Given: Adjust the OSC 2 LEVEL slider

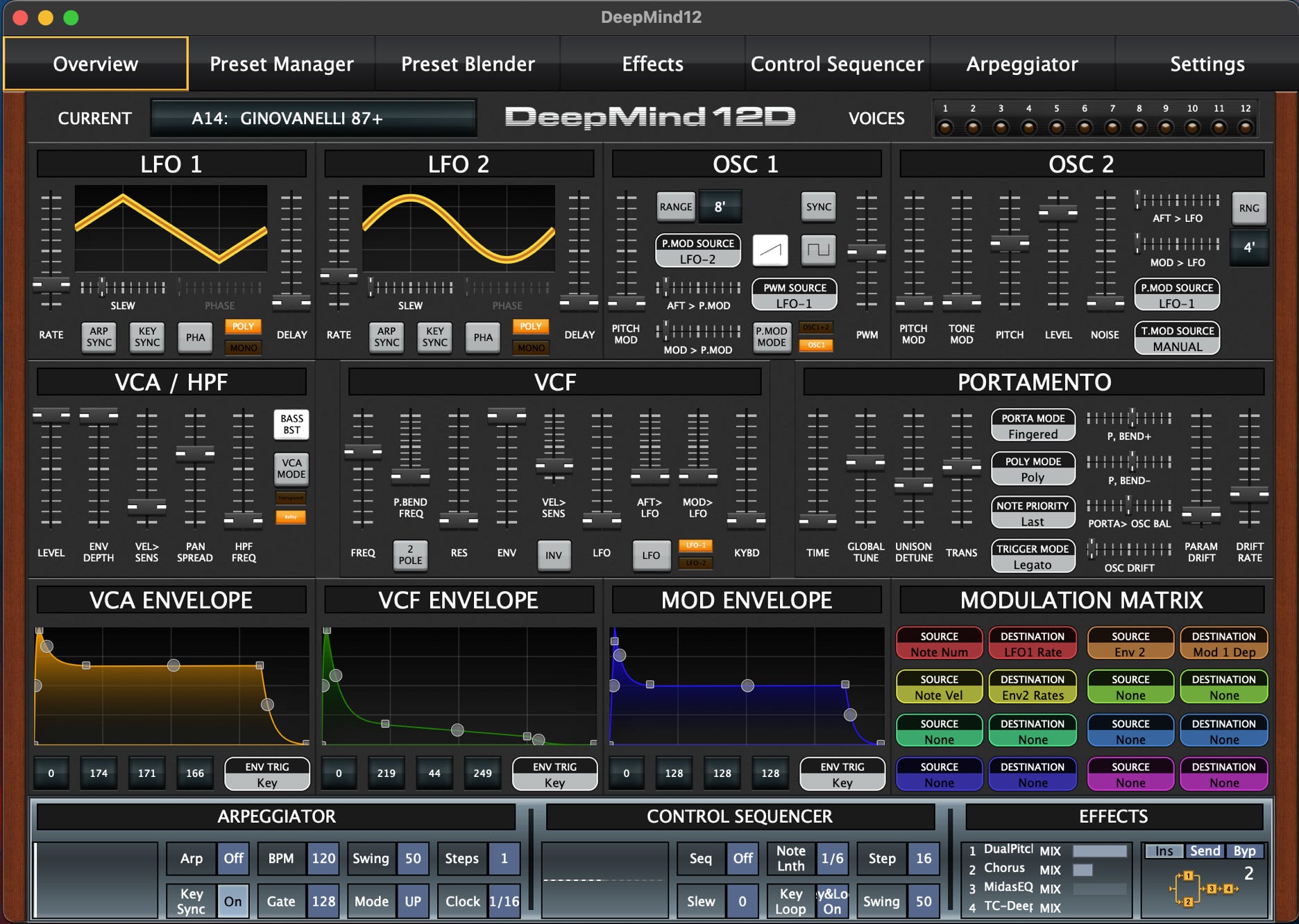Looking at the screenshot, I should coord(1058,212).
